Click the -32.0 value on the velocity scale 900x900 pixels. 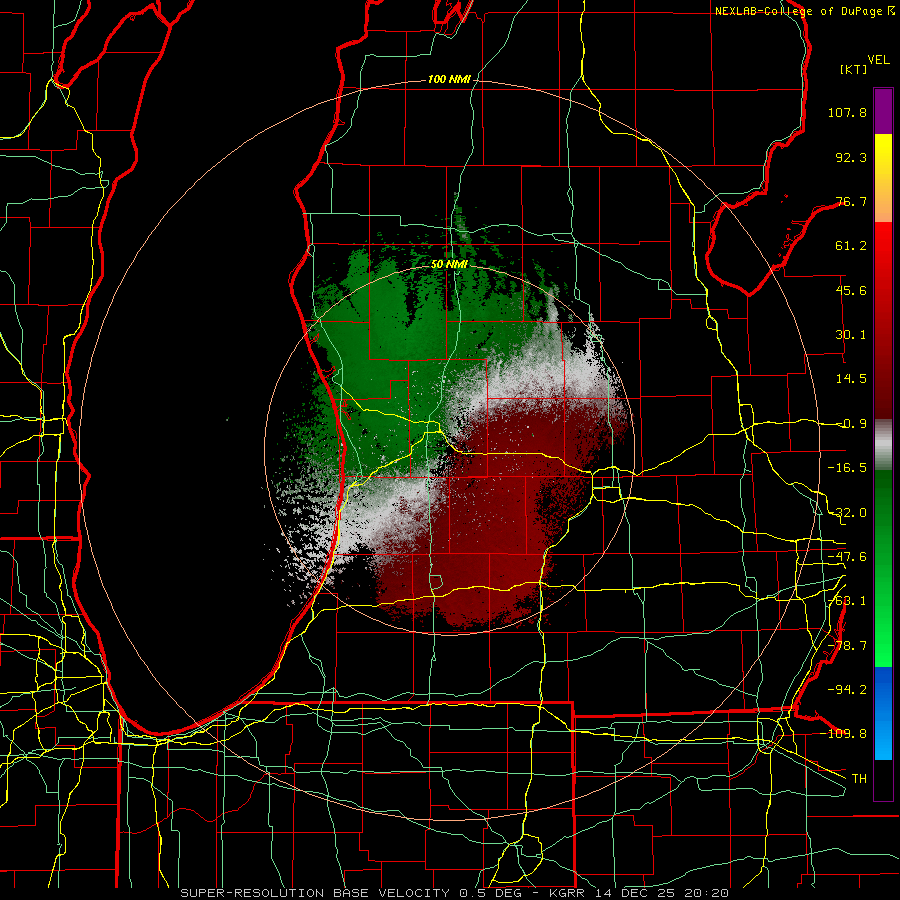click(x=847, y=513)
